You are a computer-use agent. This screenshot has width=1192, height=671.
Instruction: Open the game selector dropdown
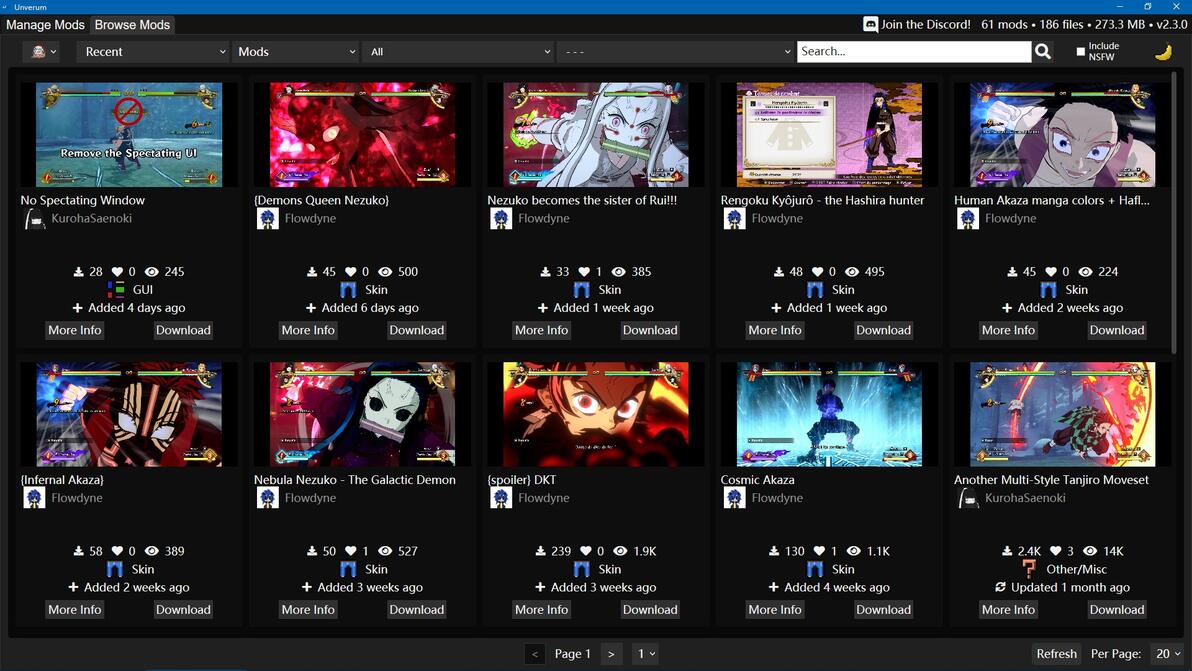tap(43, 52)
